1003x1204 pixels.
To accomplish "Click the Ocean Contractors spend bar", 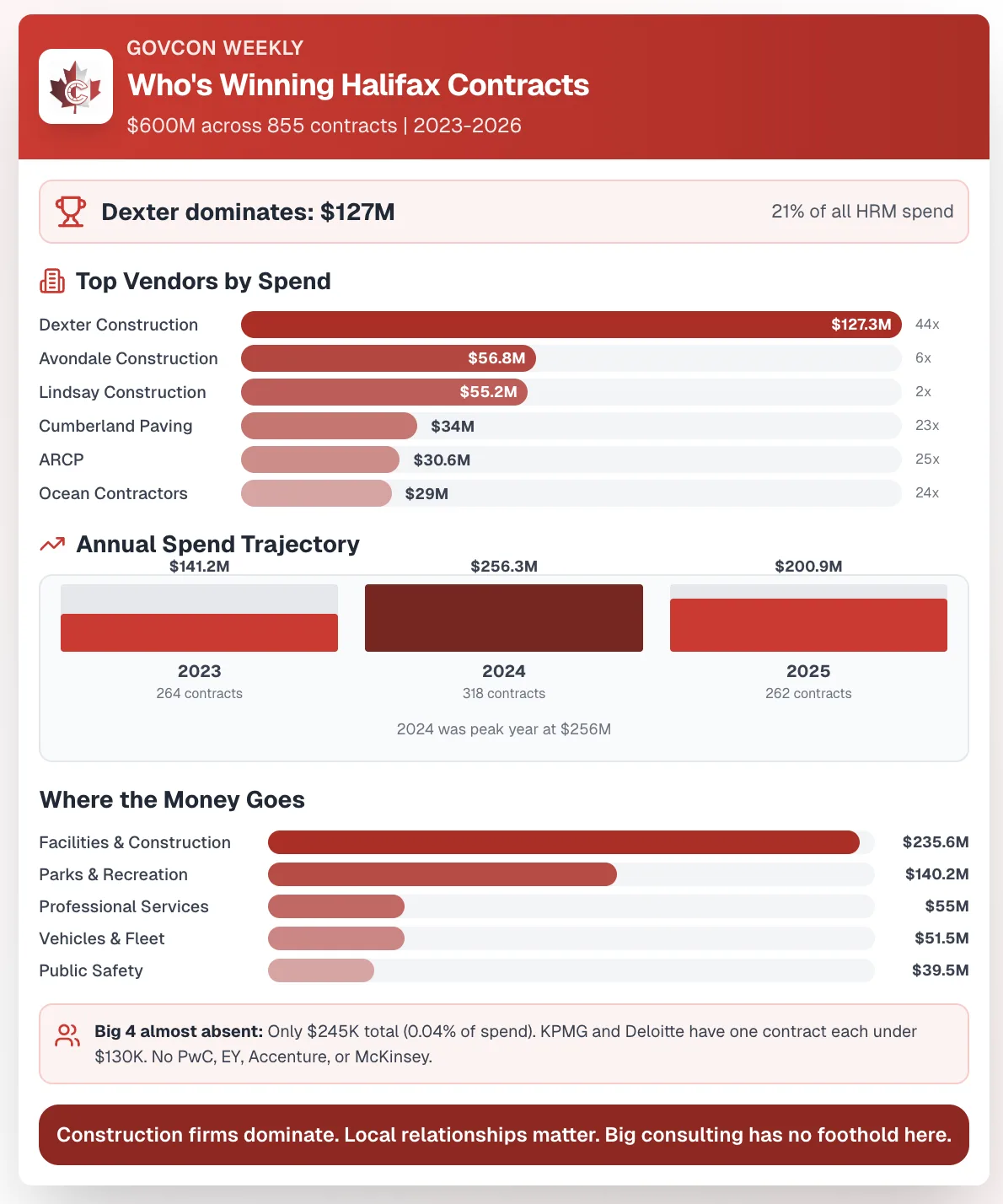I will pyautogui.click(x=316, y=493).
